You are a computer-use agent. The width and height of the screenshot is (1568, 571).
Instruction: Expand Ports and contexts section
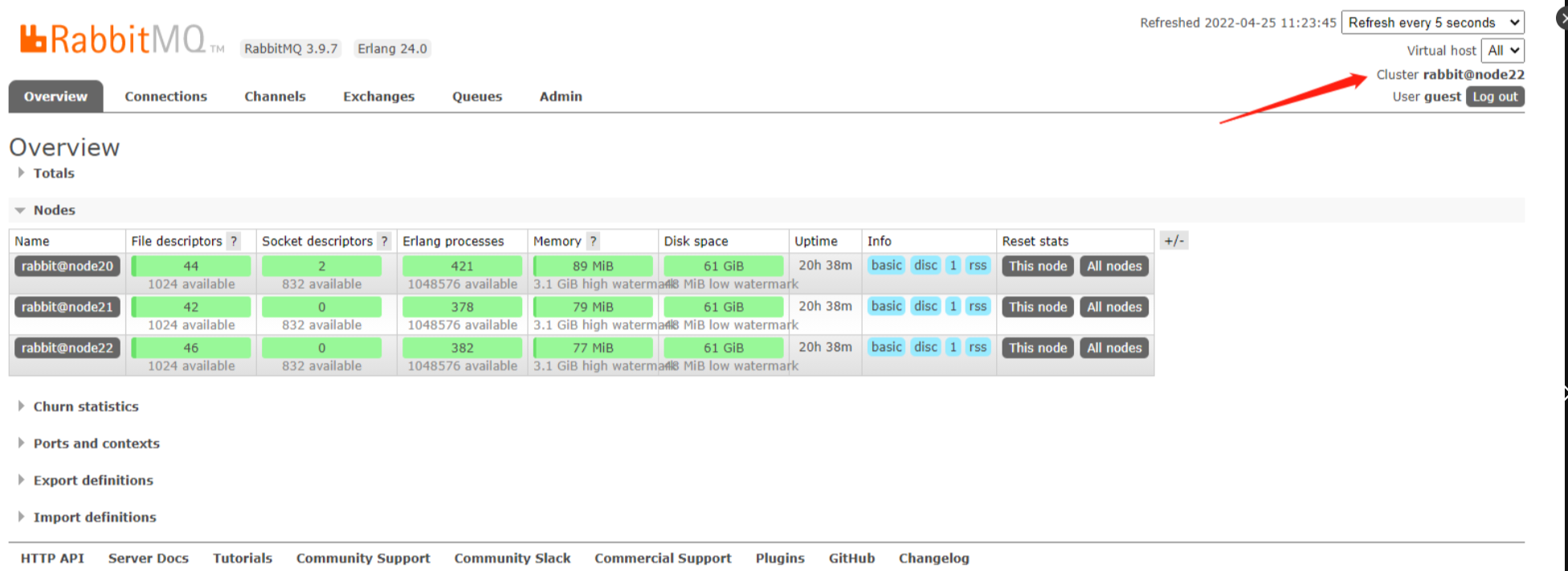click(88, 443)
